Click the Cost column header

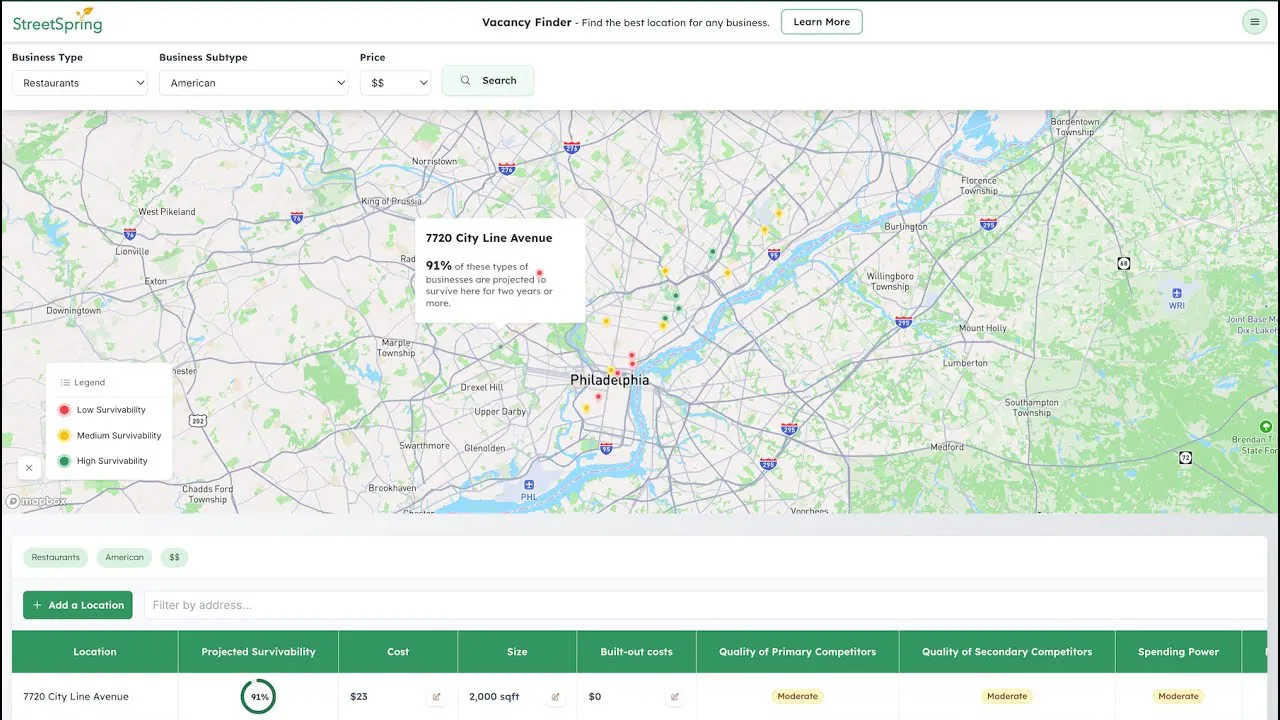pos(398,652)
